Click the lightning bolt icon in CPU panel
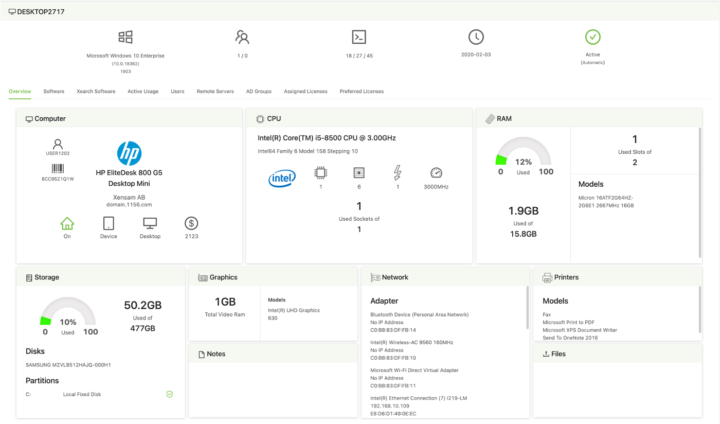The width and height of the screenshot is (720, 424). click(x=398, y=173)
